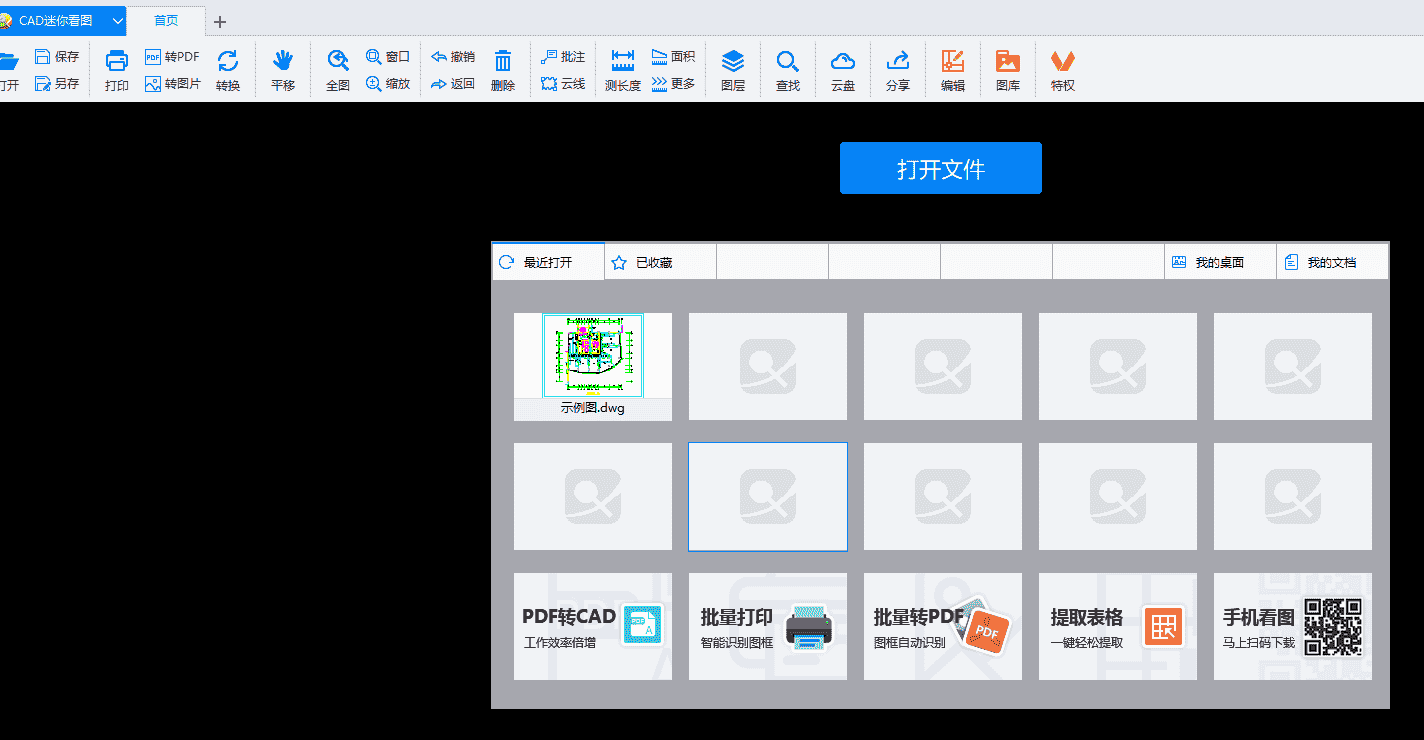The height and width of the screenshot is (740, 1424).
Task: Switch to the 已收藏 favorites tab
Action: coord(660,261)
